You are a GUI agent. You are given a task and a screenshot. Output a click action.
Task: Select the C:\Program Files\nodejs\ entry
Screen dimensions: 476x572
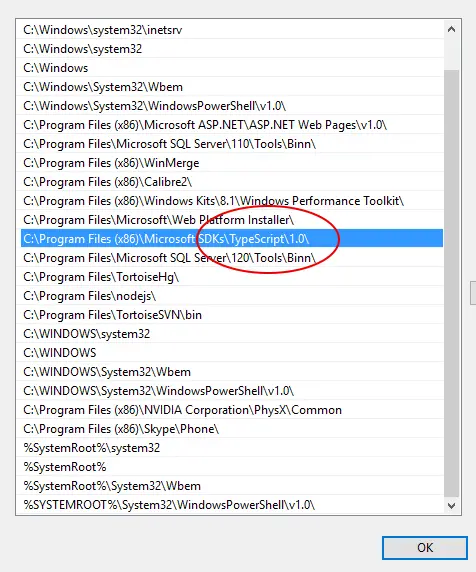[232, 296]
